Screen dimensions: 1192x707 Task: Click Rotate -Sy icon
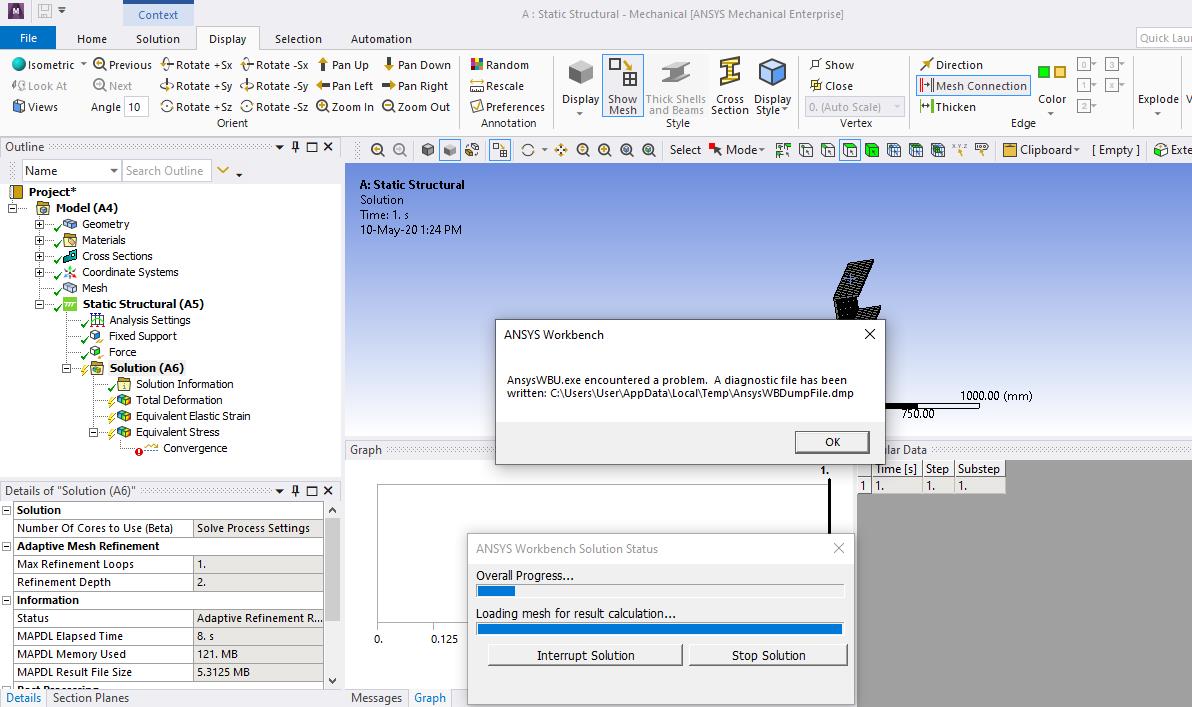point(247,86)
